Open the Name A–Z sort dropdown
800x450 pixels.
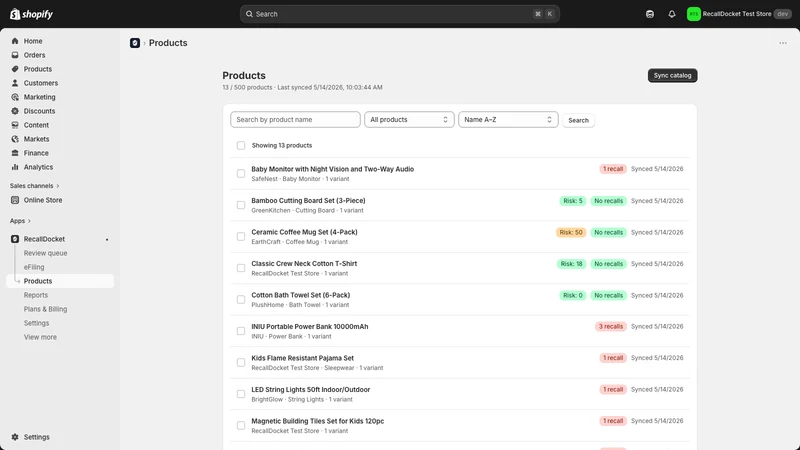coord(508,120)
